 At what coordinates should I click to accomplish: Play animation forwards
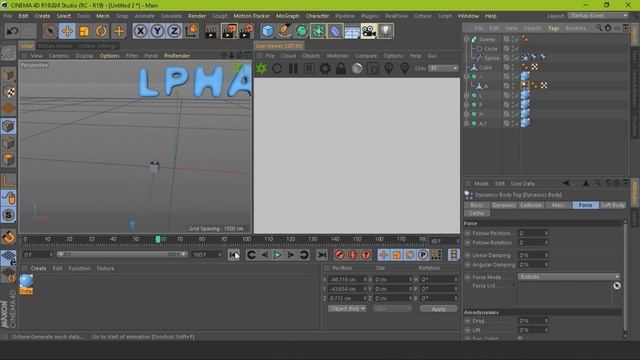click(x=277, y=255)
